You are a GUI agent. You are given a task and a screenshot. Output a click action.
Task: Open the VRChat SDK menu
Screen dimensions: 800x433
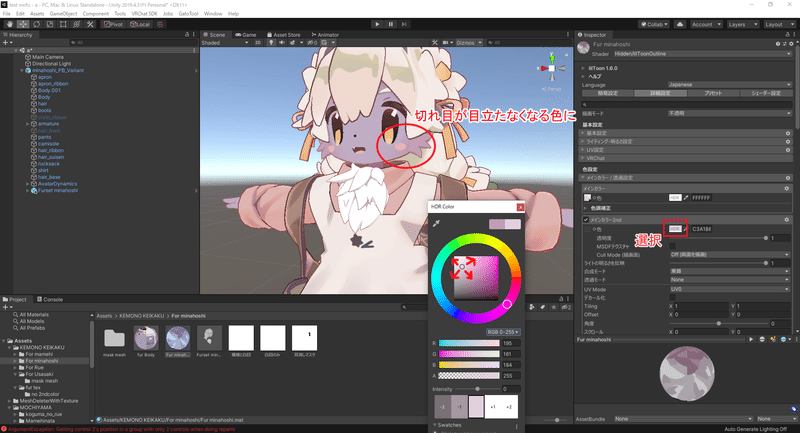(x=144, y=14)
